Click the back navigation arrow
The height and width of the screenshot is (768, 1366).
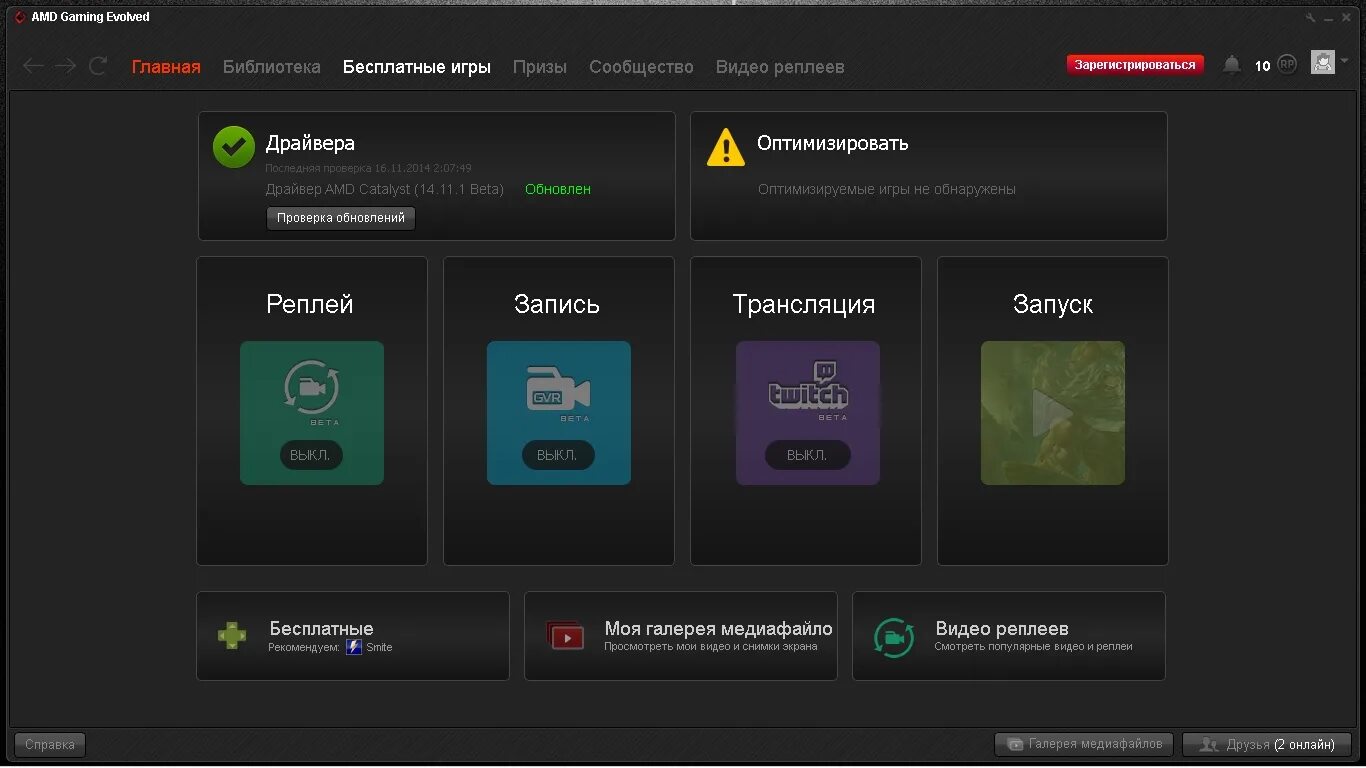(33, 66)
